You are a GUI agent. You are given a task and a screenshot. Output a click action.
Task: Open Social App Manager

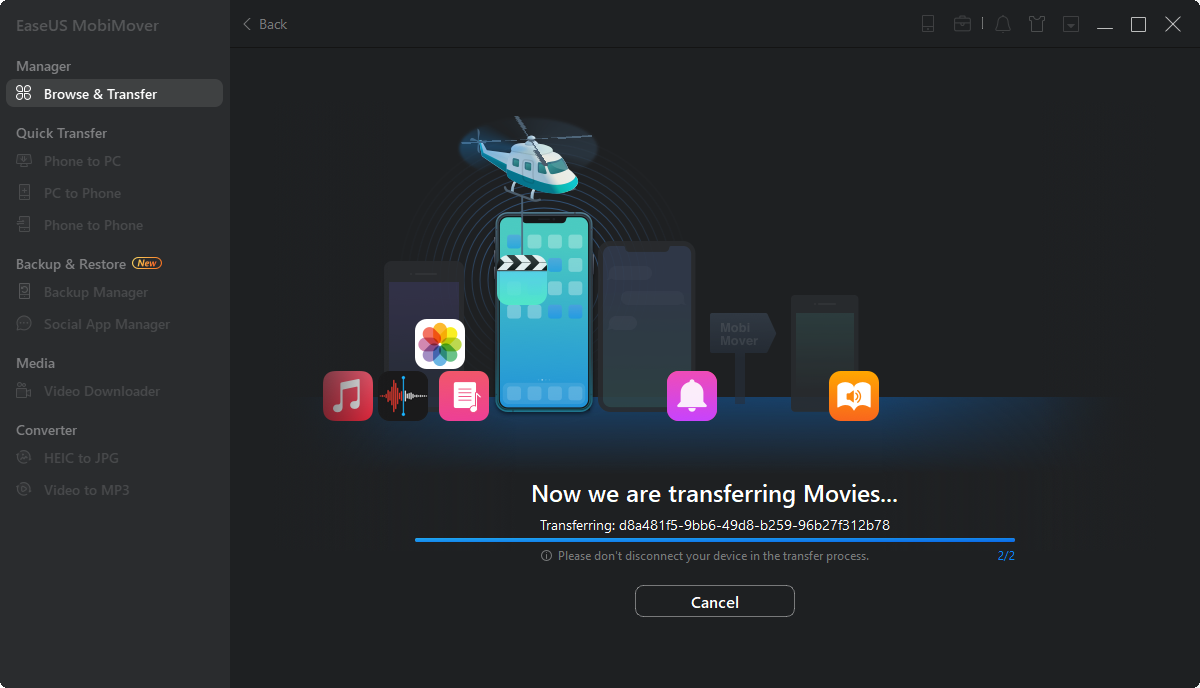click(x=106, y=324)
